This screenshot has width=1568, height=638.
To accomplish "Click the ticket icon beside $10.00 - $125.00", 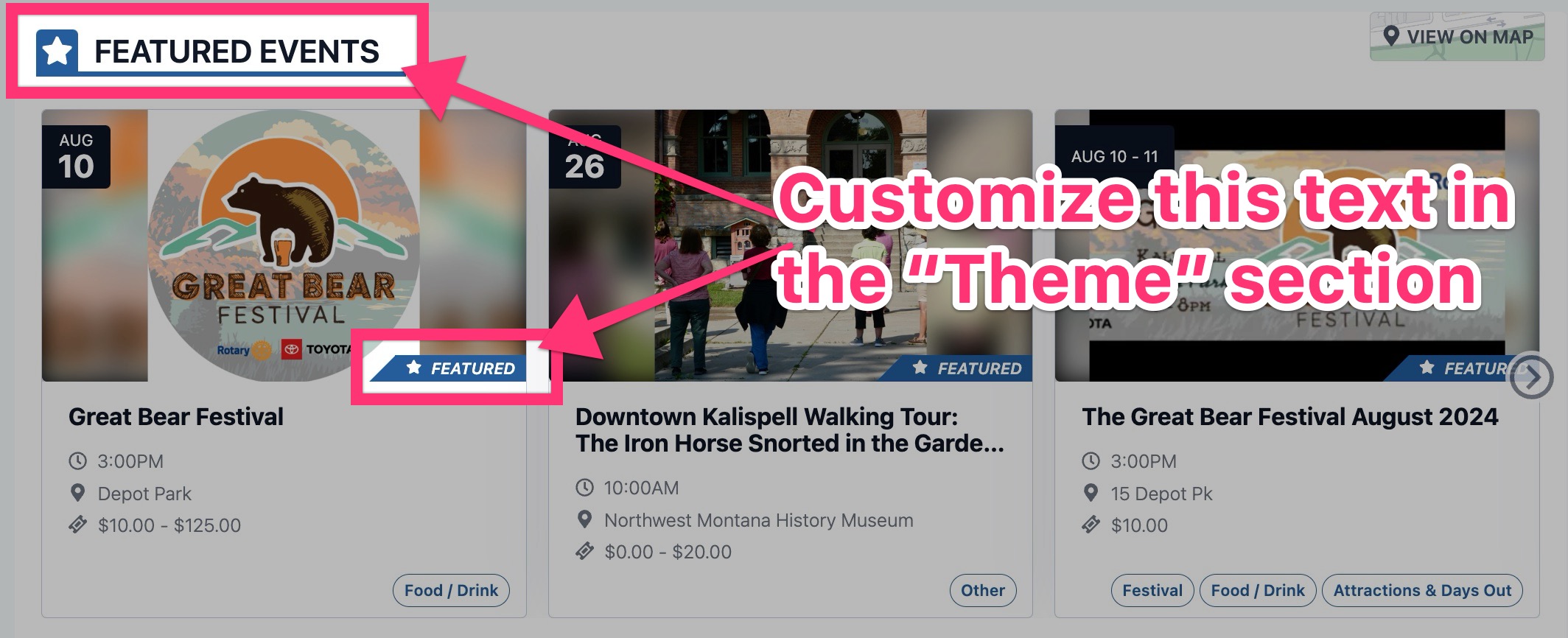I will (x=78, y=526).
